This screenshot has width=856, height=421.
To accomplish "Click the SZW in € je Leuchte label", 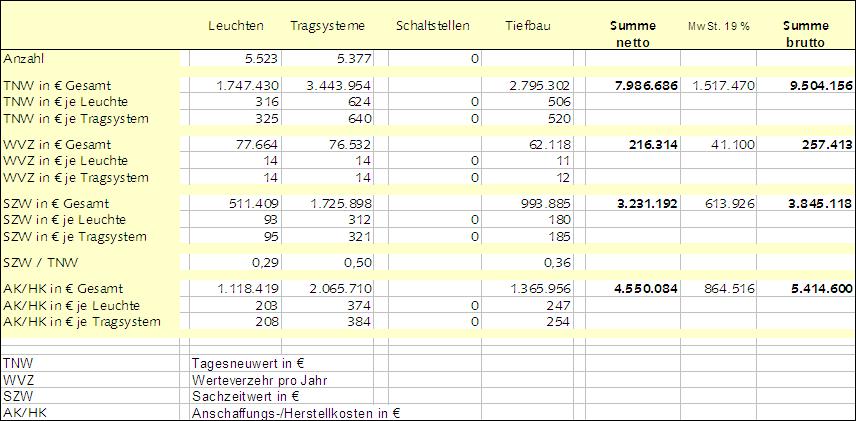I will pyautogui.click(x=64, y=220).
